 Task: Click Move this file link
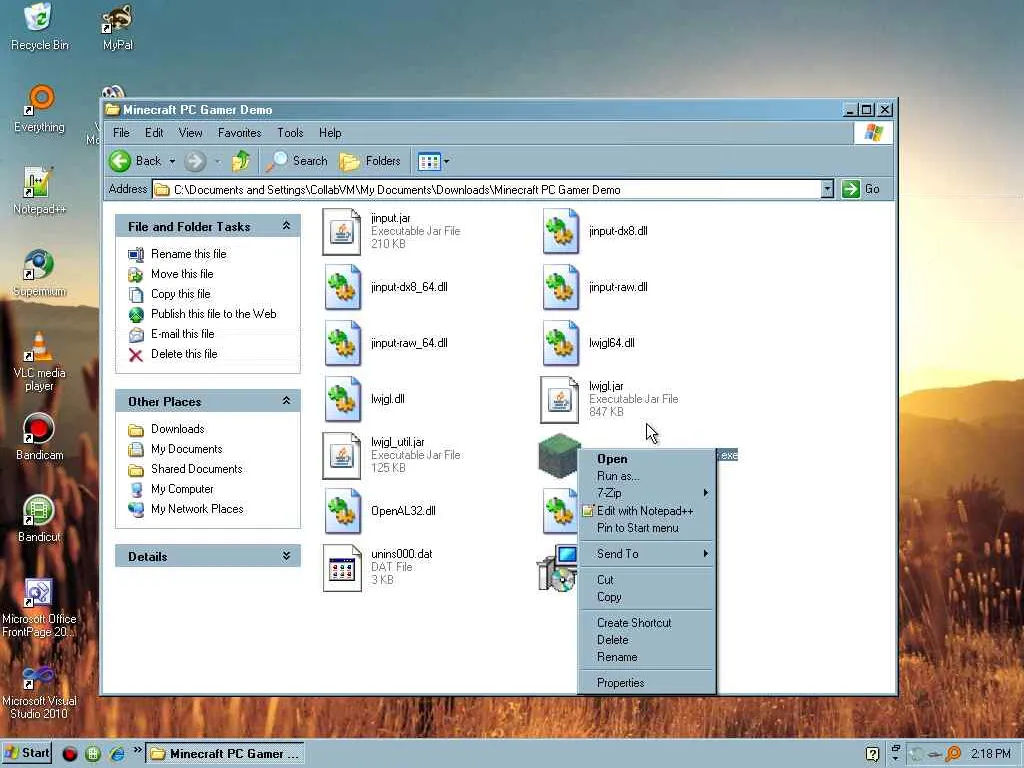point(182,274)
